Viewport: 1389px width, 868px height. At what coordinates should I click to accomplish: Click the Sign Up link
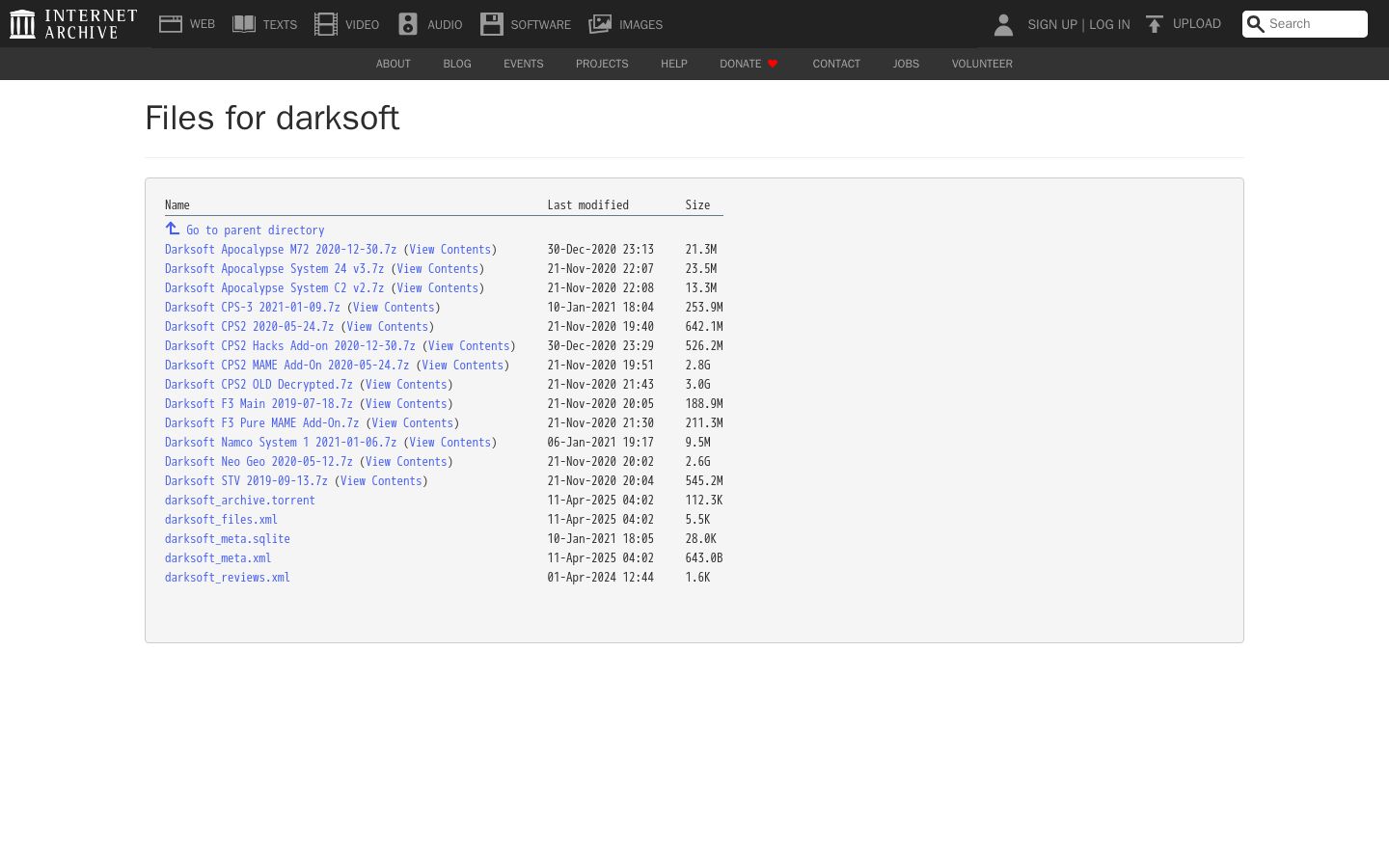tap(1052, 24)
